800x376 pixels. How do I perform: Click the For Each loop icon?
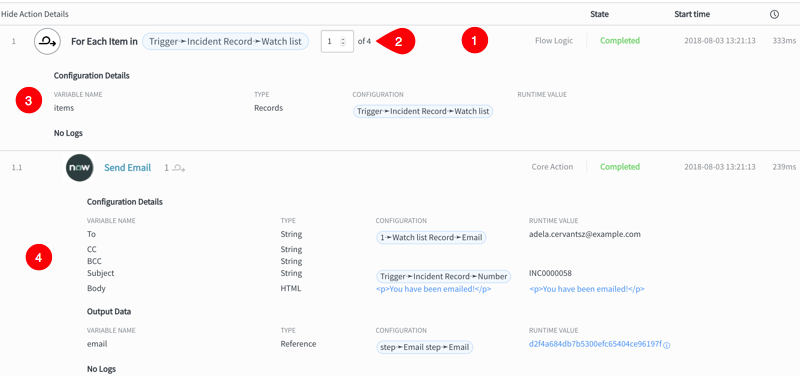click(47, 41)
